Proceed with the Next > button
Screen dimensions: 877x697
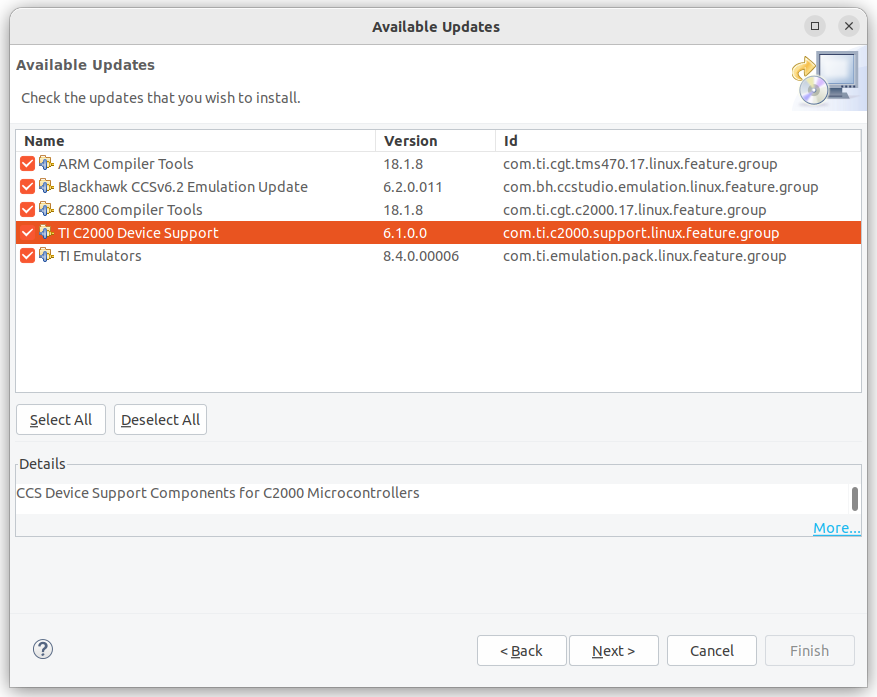pos(614,651)
